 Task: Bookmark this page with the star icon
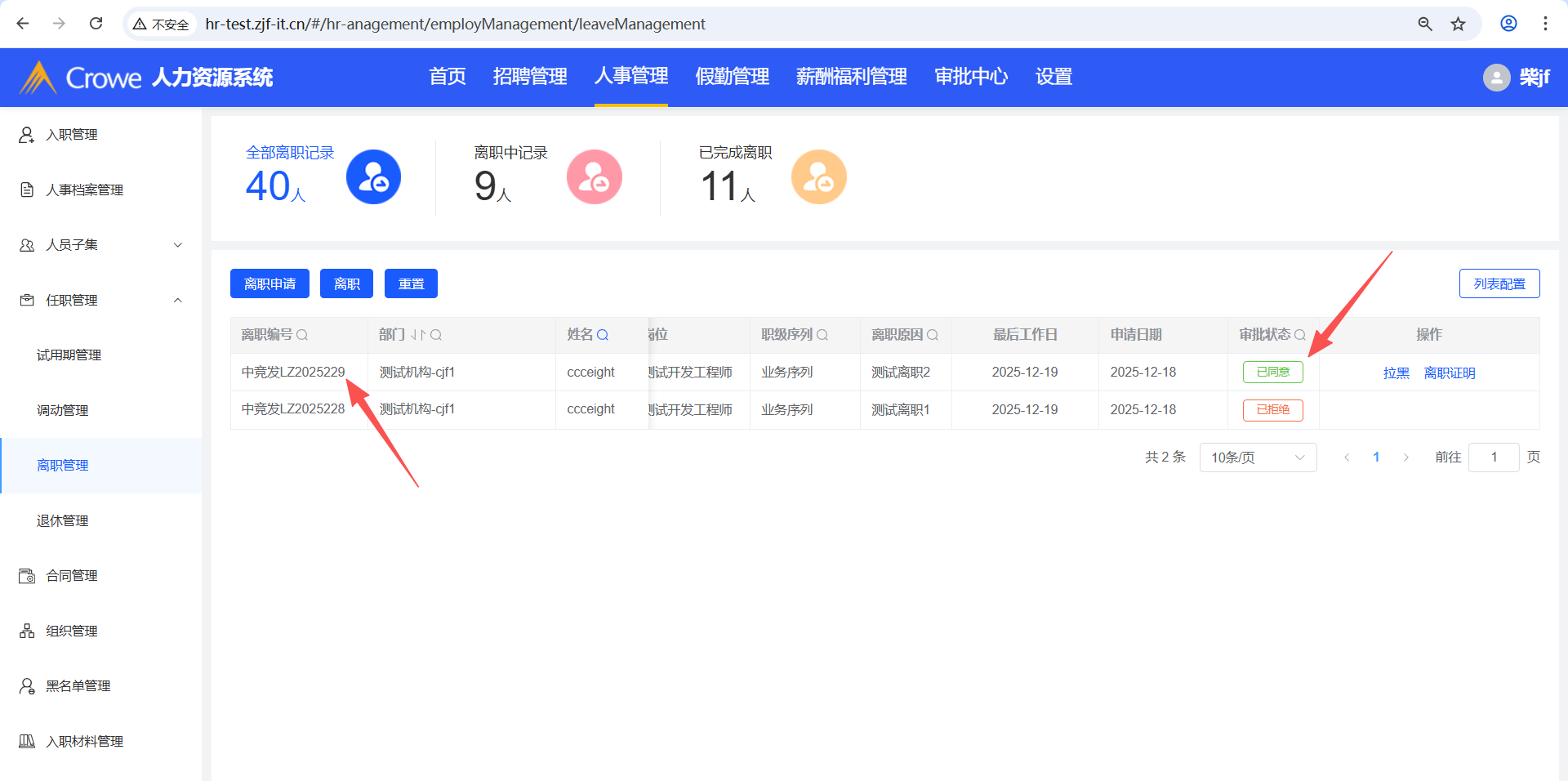[x=1458, y=24]
